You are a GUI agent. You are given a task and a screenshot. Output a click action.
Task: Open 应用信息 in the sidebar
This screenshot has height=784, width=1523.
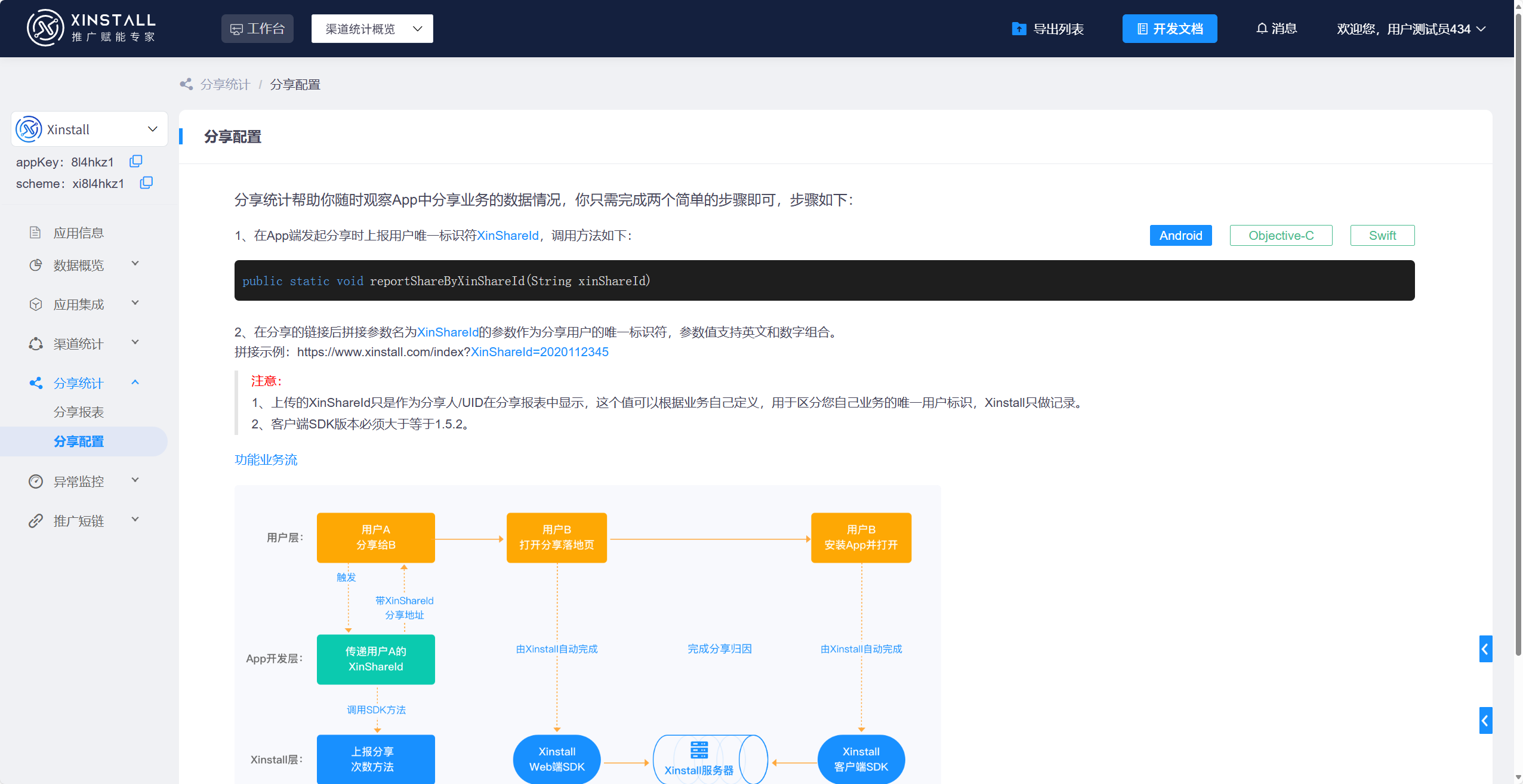pos(79,232)
